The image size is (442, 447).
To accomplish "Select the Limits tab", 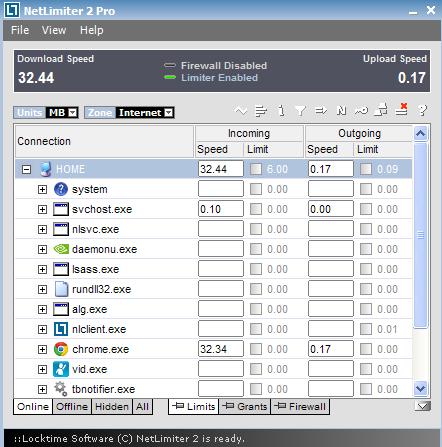I will (x=193, y=407).
